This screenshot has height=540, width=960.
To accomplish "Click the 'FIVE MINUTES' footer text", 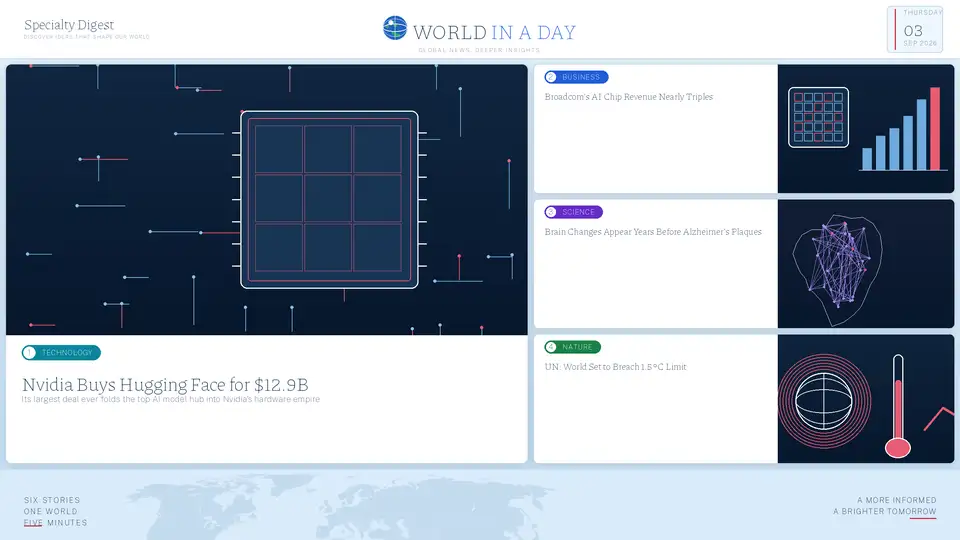I will (56, 523).
